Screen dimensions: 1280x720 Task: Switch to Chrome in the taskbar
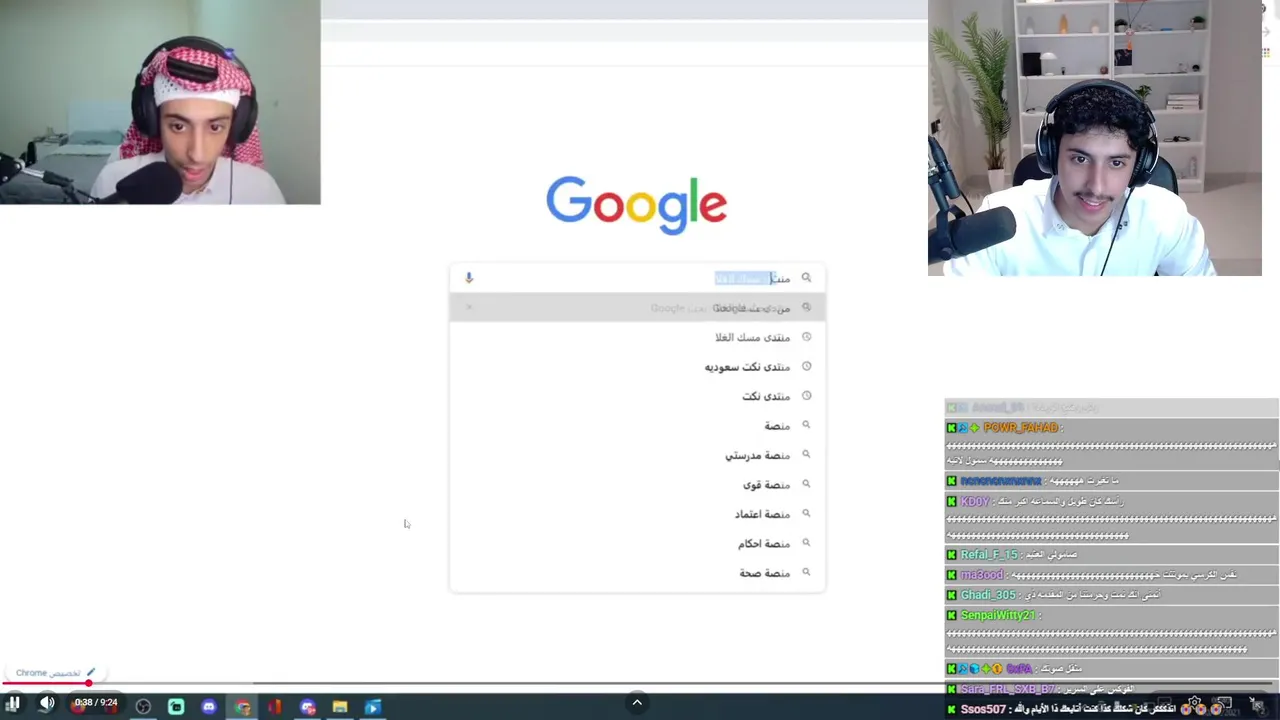click(x=242, y=707)
